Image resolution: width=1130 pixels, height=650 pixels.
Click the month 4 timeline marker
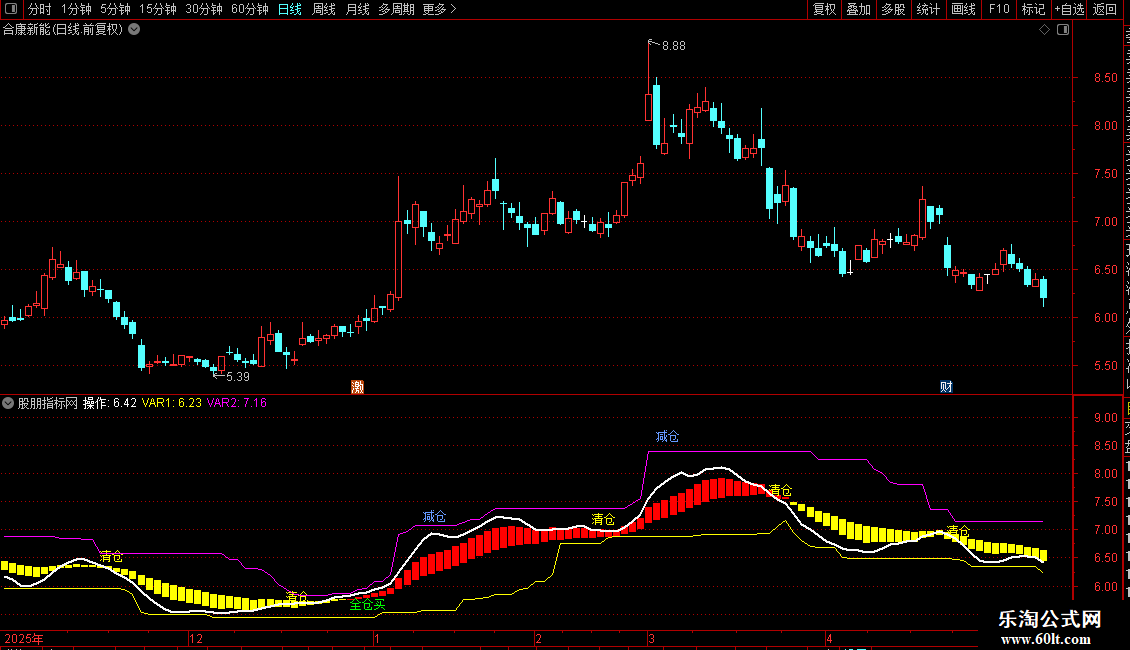click(x=829, y=638)
